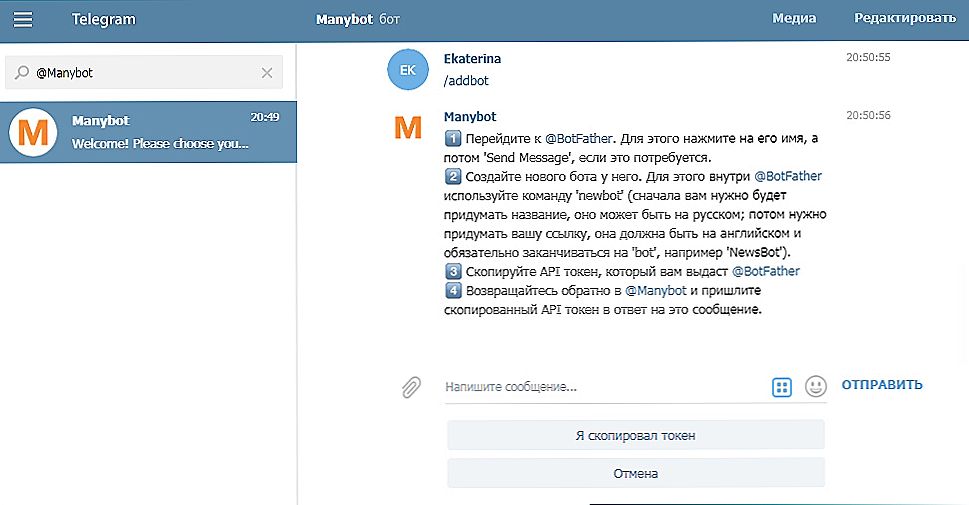Focus the Напишите сообщение input field

(x=600, y=386)
